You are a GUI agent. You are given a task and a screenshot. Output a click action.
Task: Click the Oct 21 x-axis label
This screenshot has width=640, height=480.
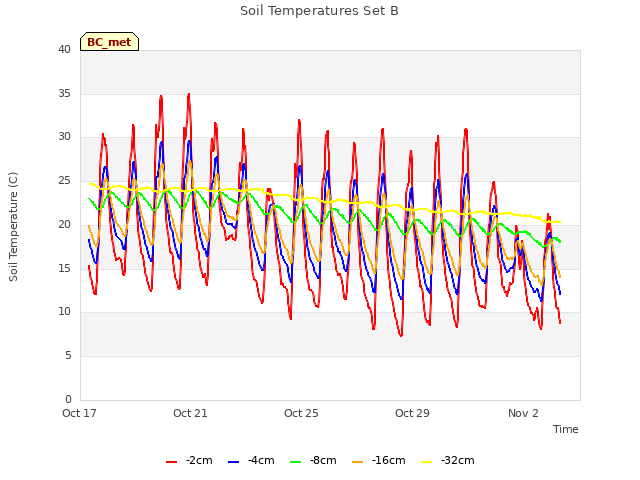click(x=190, y=413)
